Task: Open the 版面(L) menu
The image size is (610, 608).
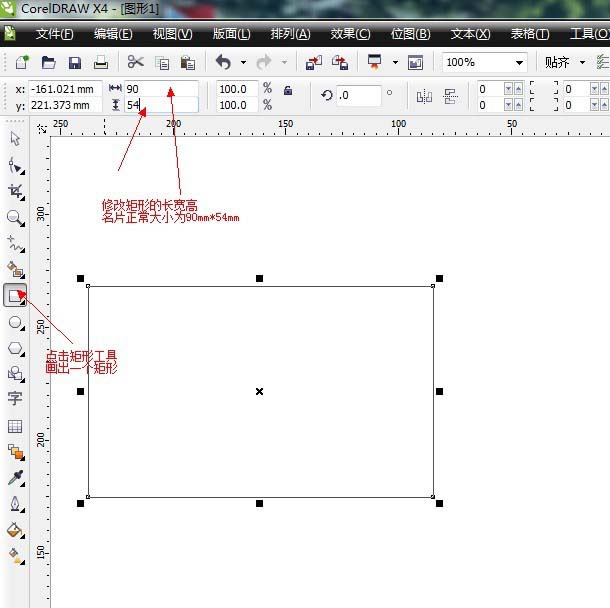Action: point(231,34)
